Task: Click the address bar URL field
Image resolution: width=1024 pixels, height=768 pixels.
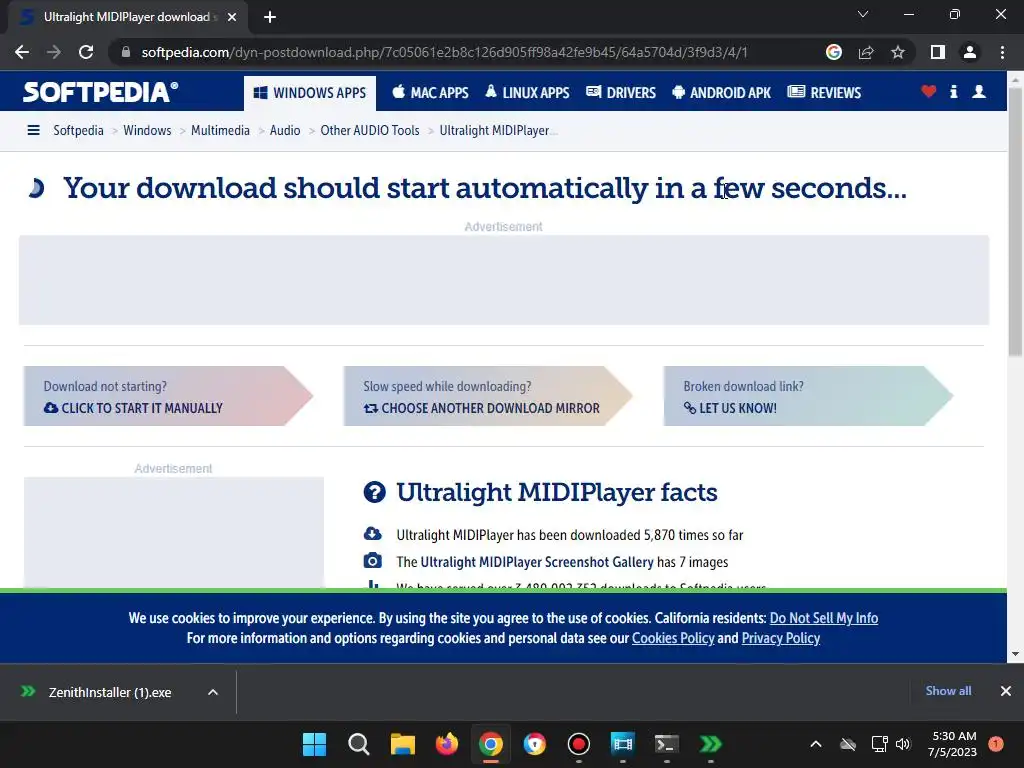Action: click(x=444, y=52)
